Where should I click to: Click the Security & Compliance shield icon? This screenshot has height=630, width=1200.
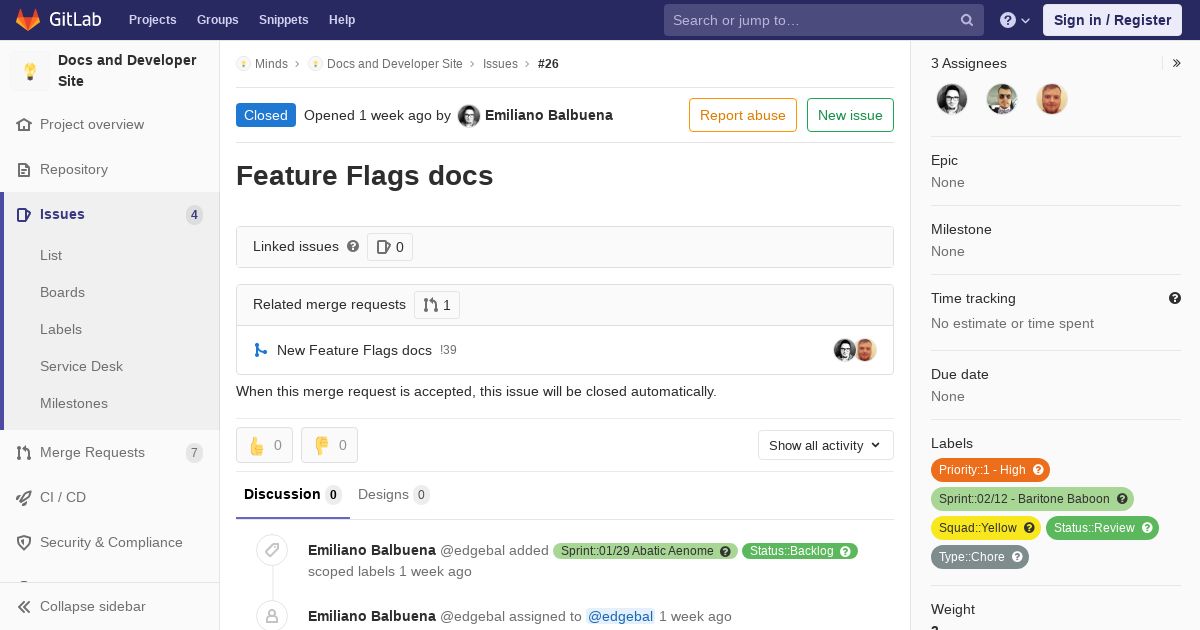24,543
